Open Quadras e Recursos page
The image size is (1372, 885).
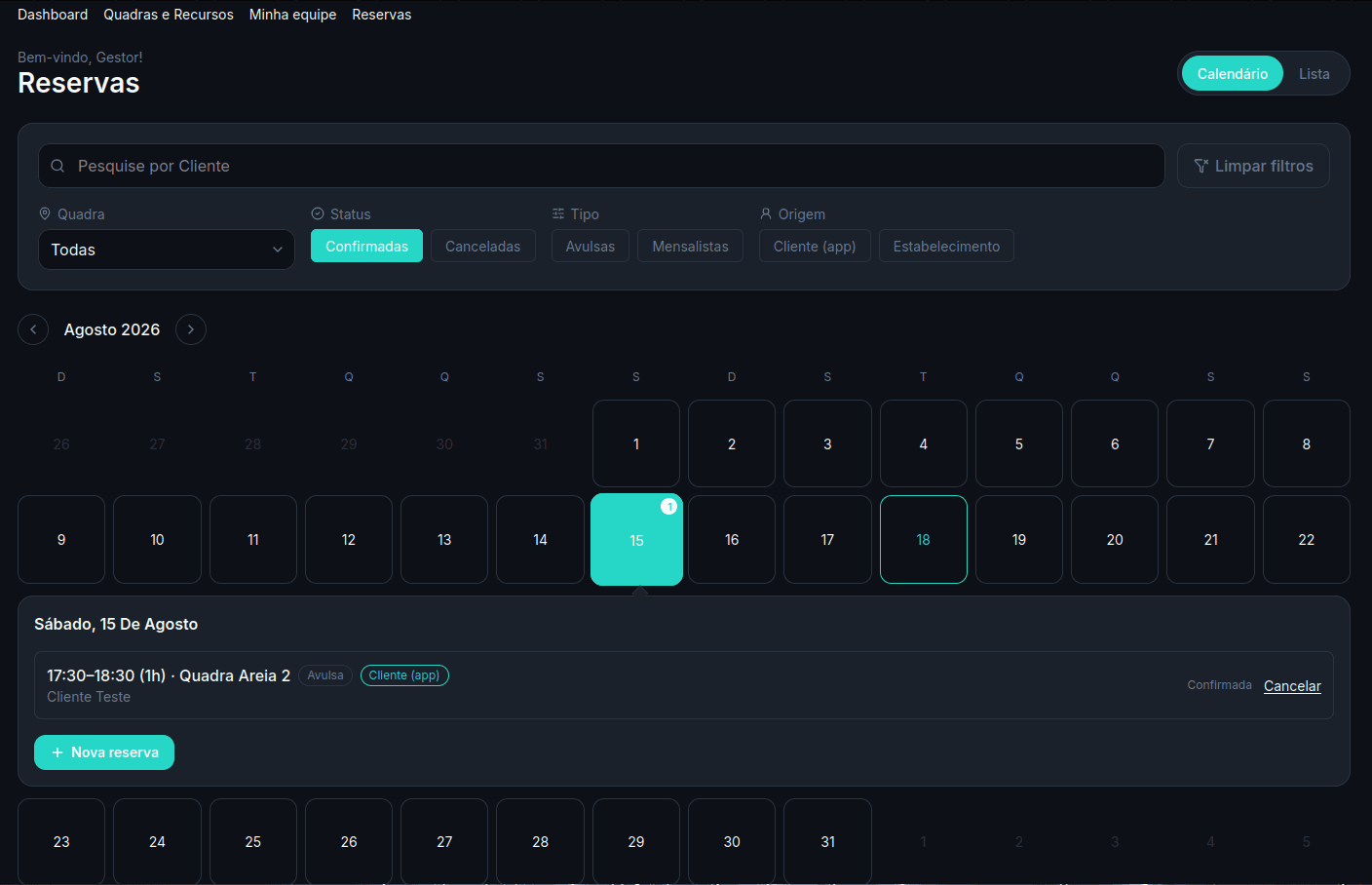click(x=169, y=15)
